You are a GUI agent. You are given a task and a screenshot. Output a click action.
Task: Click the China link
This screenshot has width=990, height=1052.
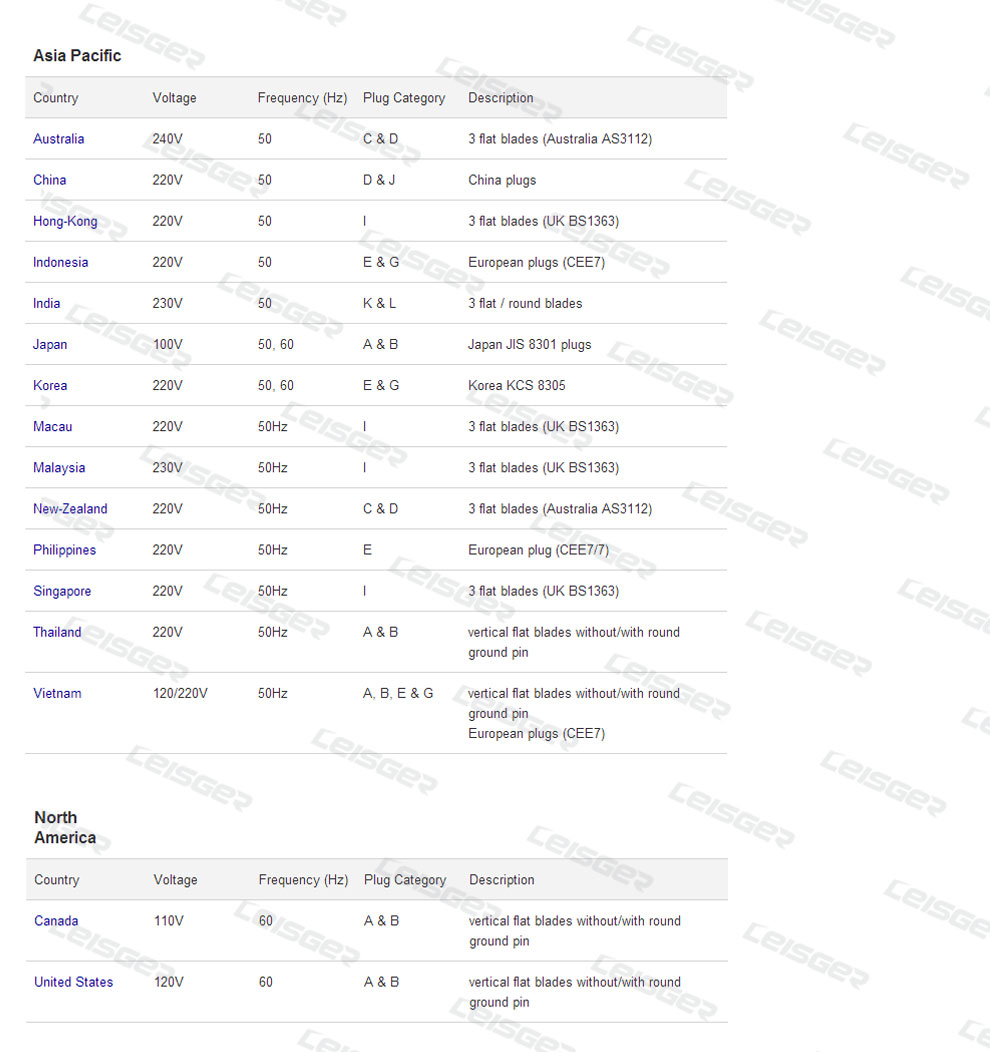coord(49,180)
